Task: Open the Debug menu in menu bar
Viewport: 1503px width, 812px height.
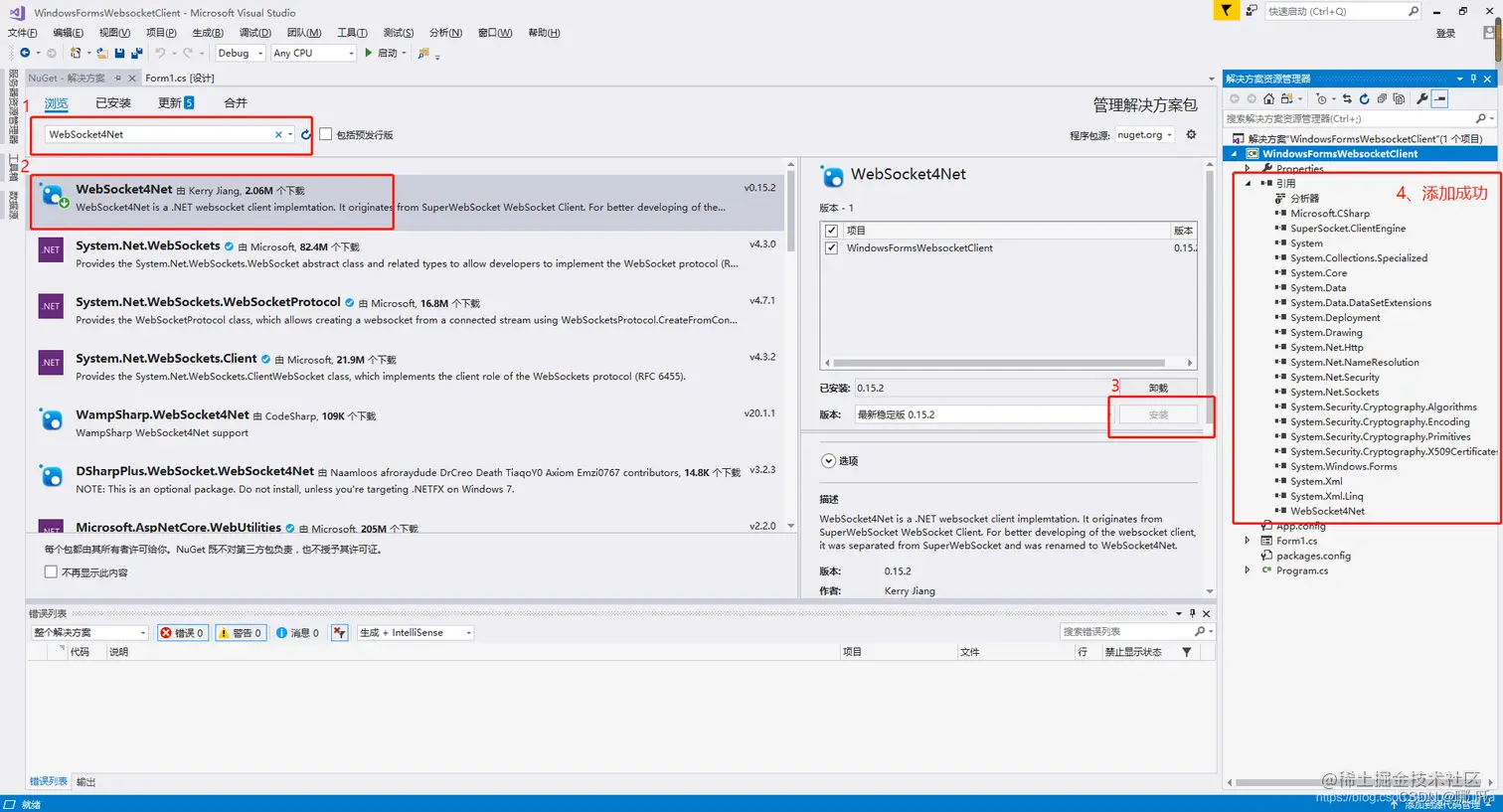Action: (x=255, y=33)
